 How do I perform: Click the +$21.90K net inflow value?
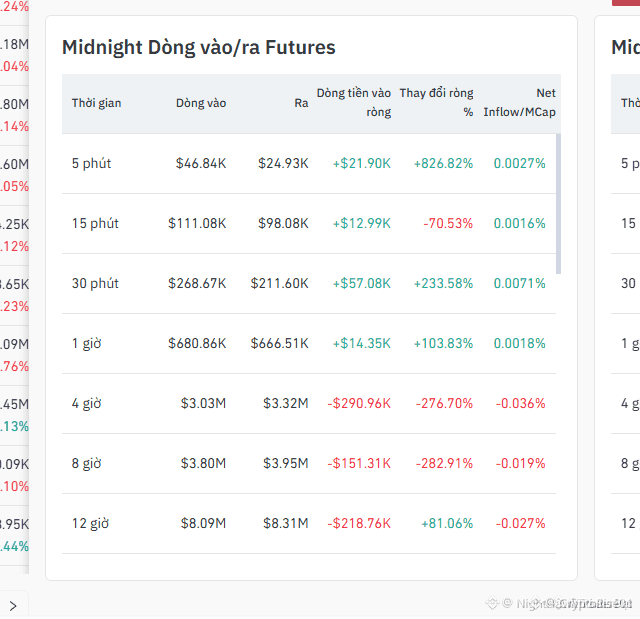pyautogui.click(x=362, y=164)
